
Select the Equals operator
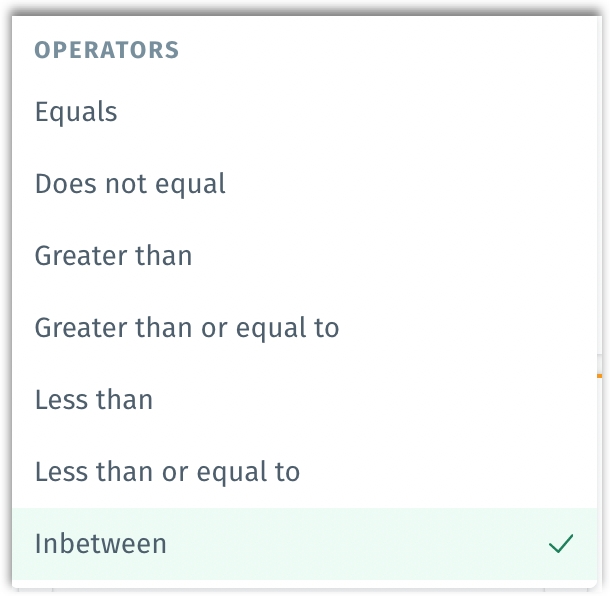(76, 112)
